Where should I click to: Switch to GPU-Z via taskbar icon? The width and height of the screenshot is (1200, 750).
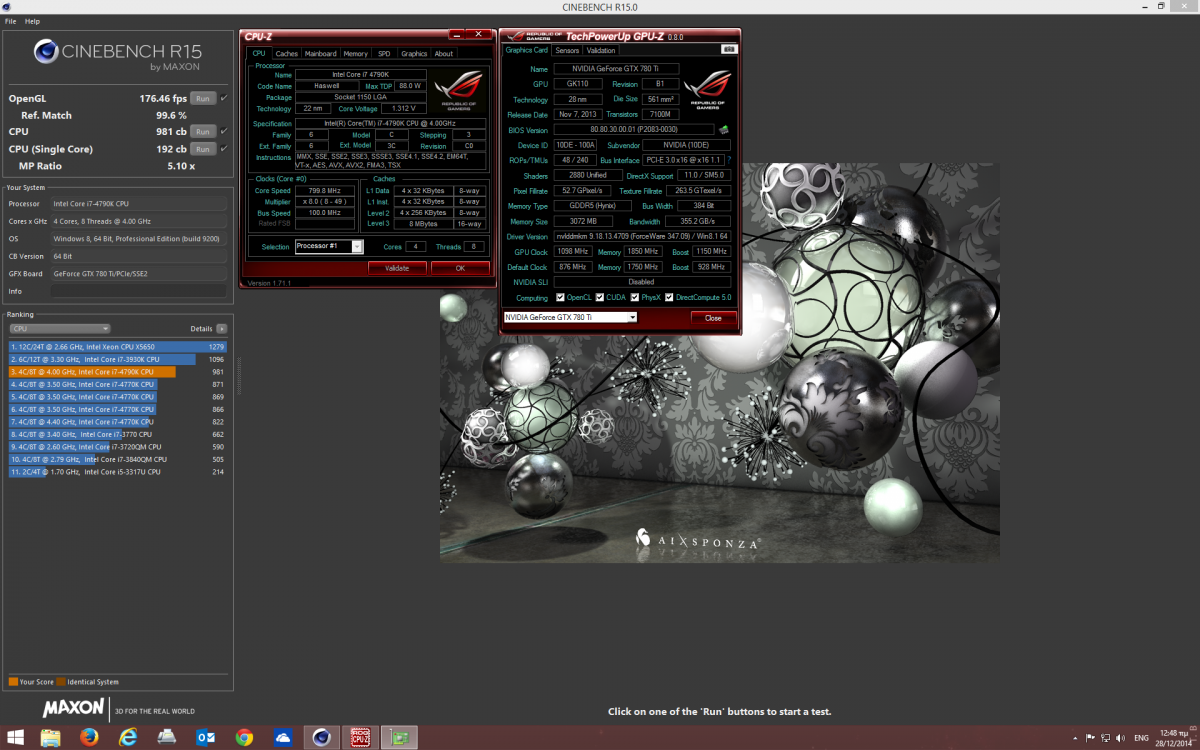pos(399,737)
